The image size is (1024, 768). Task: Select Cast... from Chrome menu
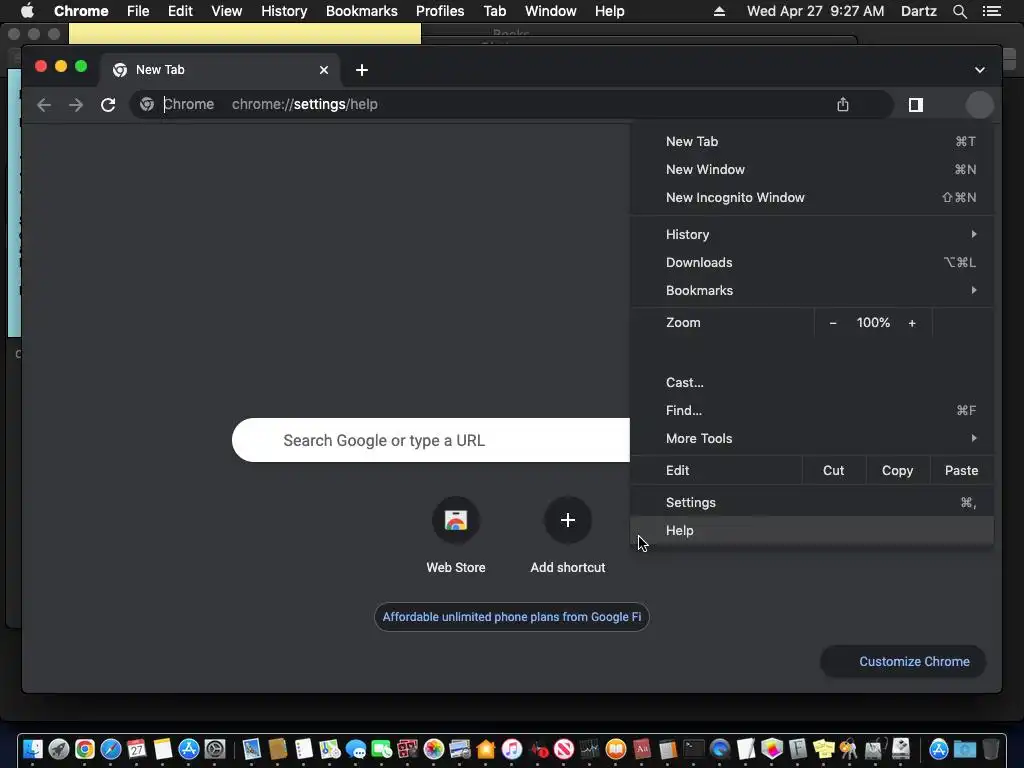tap(812, 383)
